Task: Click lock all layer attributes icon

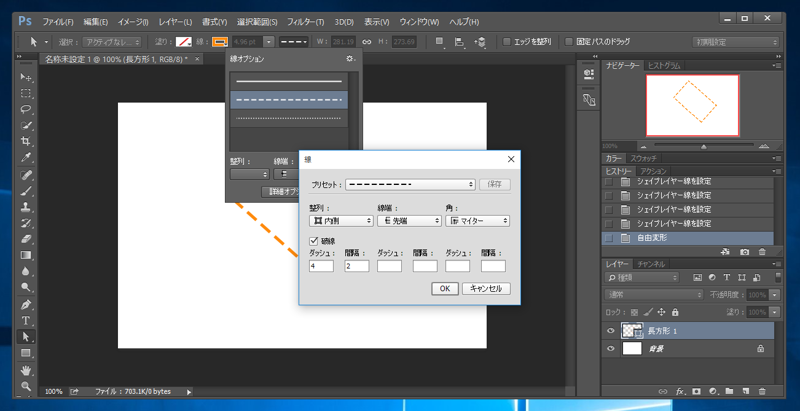Action: pos(675,312)
